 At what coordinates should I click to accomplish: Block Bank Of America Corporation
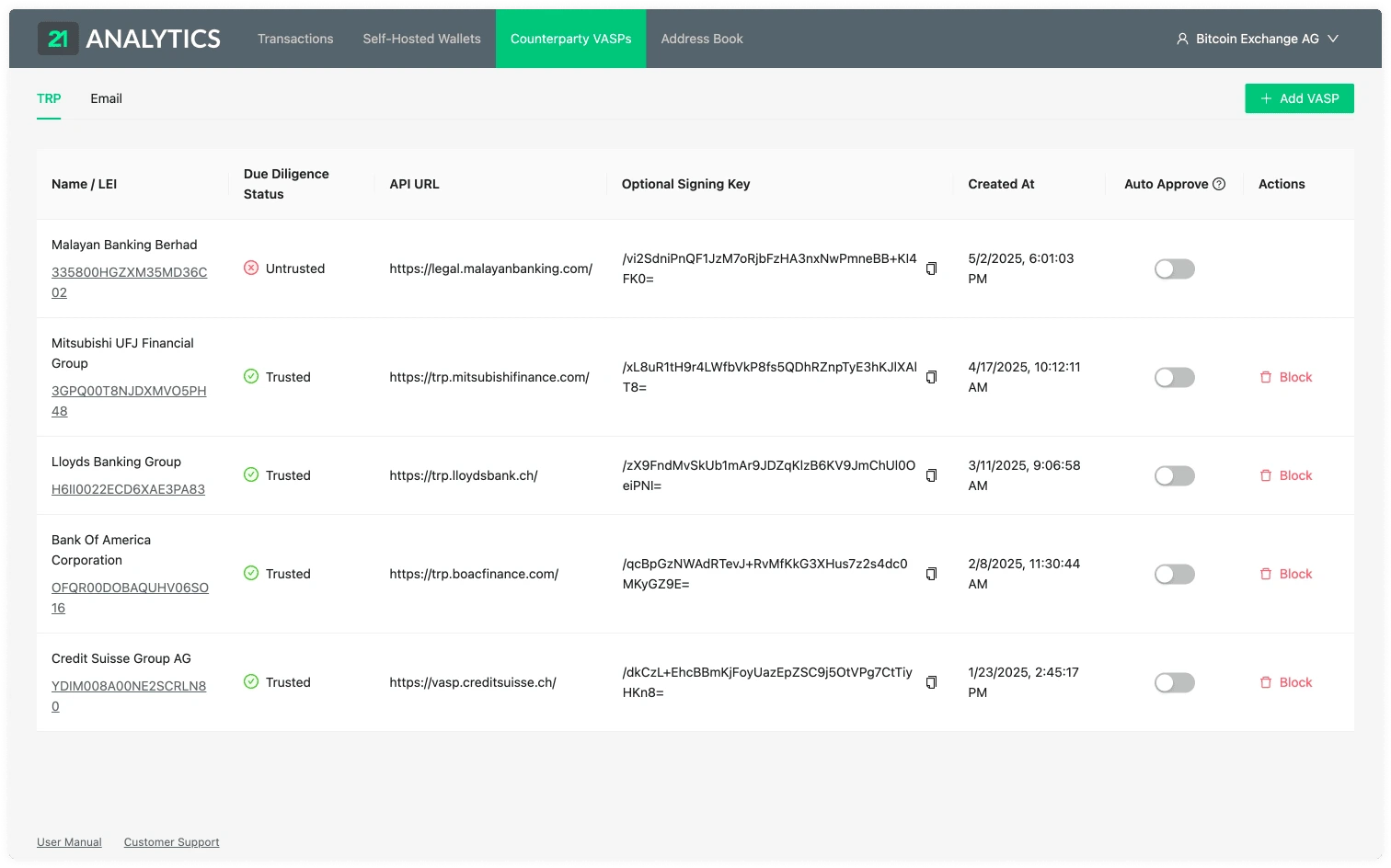tap(1286, 574)
